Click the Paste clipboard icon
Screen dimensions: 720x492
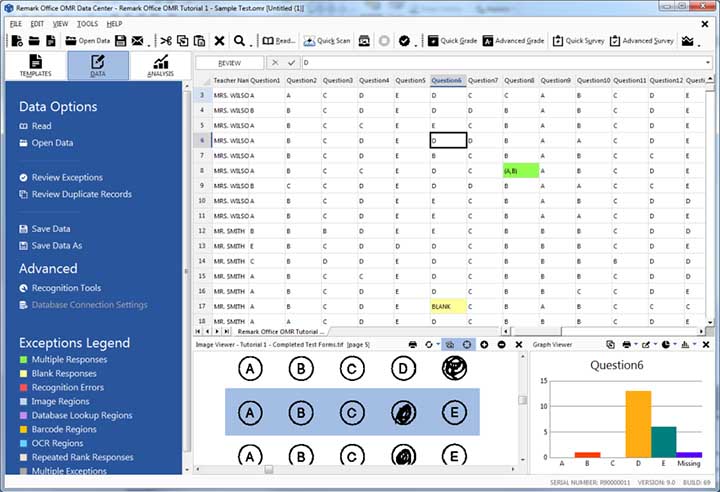tap(199, 41)
